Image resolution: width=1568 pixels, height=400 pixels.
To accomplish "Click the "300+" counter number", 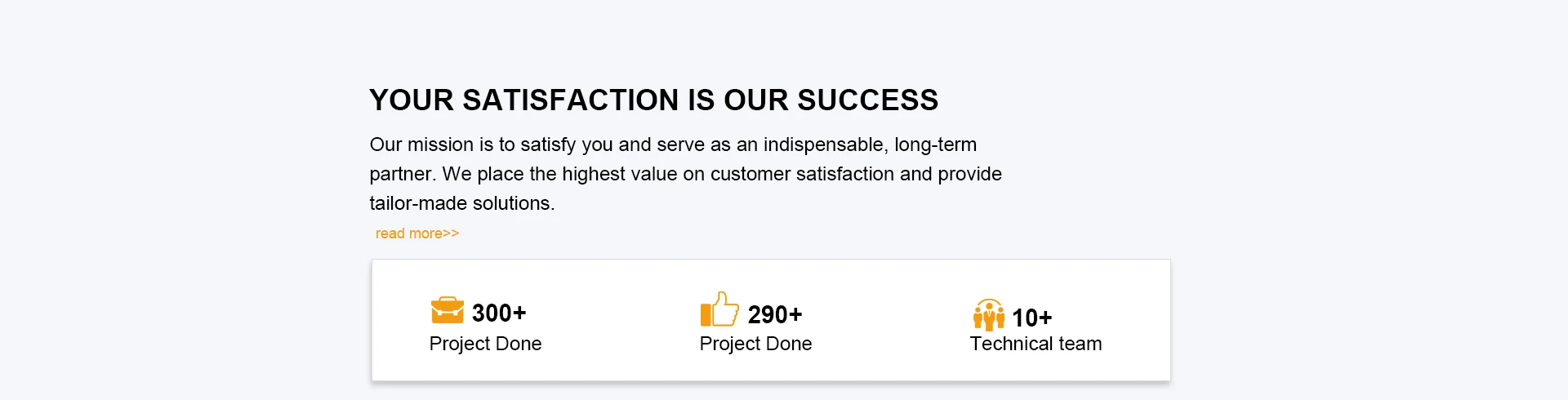I will point(499,313).
